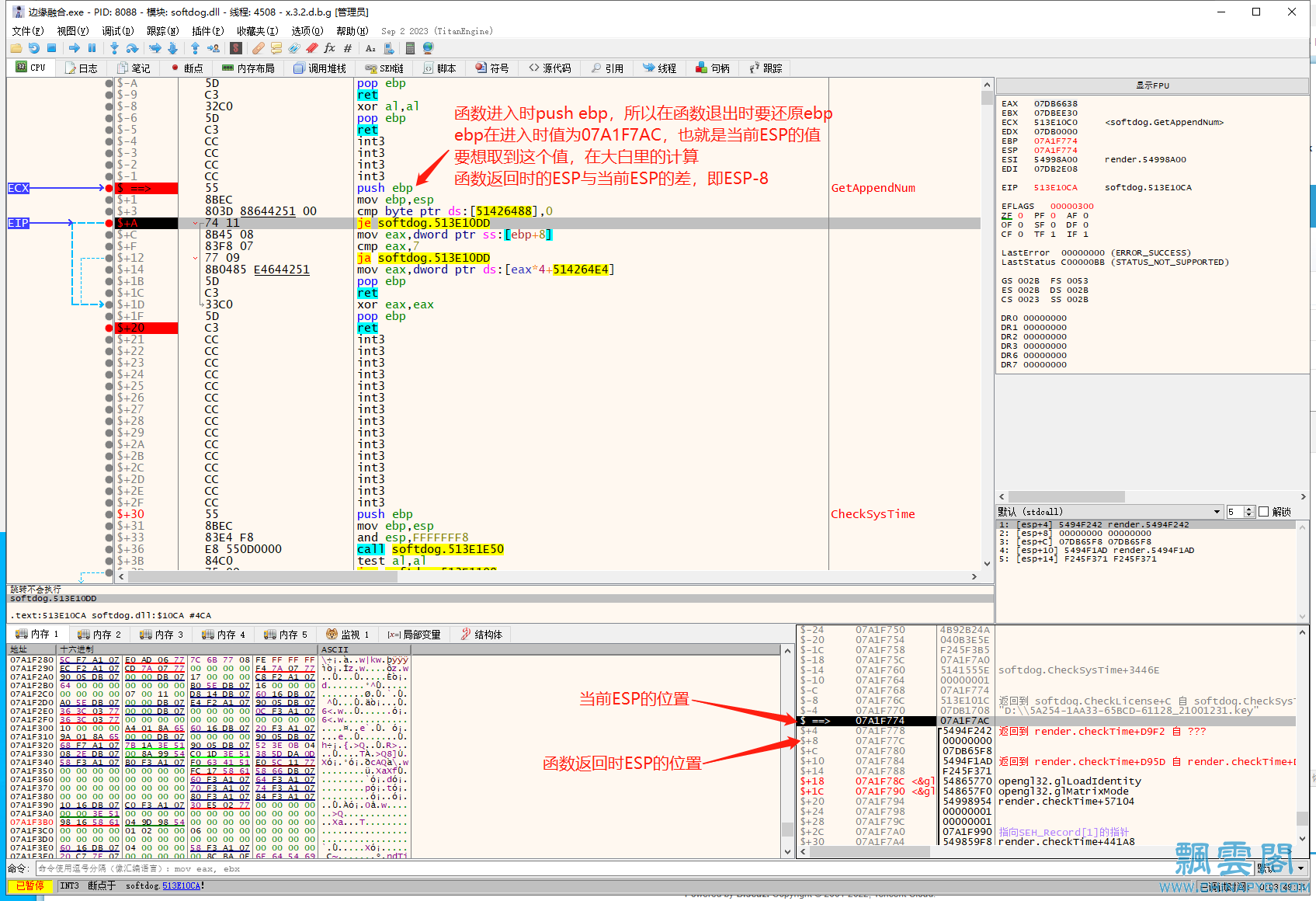Click the globe check-updates icon

tap(428, 48)
